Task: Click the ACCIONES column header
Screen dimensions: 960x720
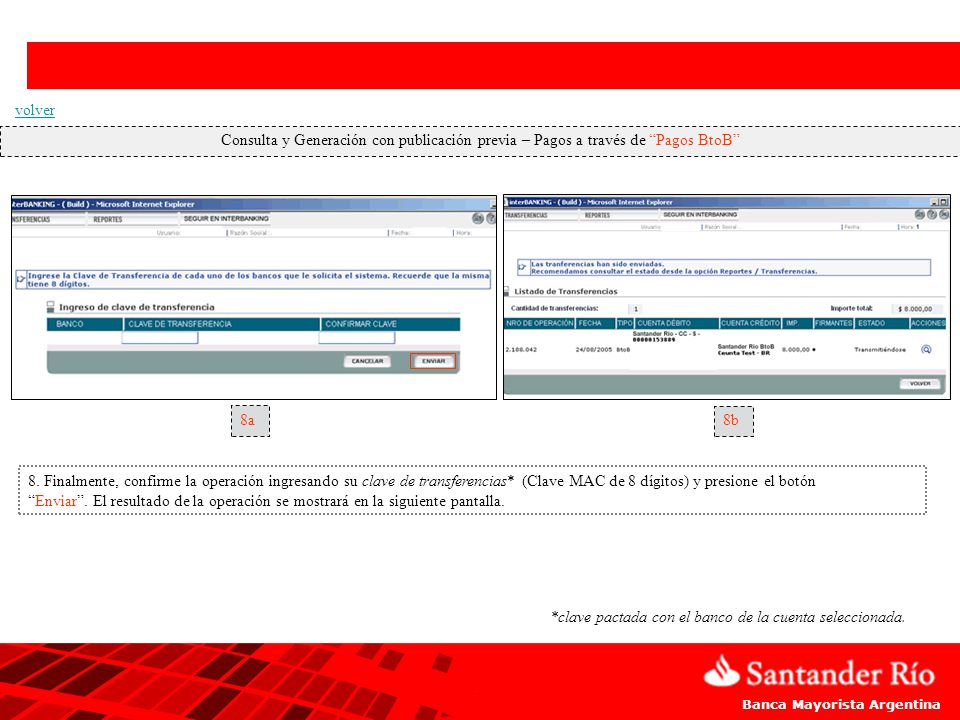Action: pyautogui.click(x=928, y=323)
